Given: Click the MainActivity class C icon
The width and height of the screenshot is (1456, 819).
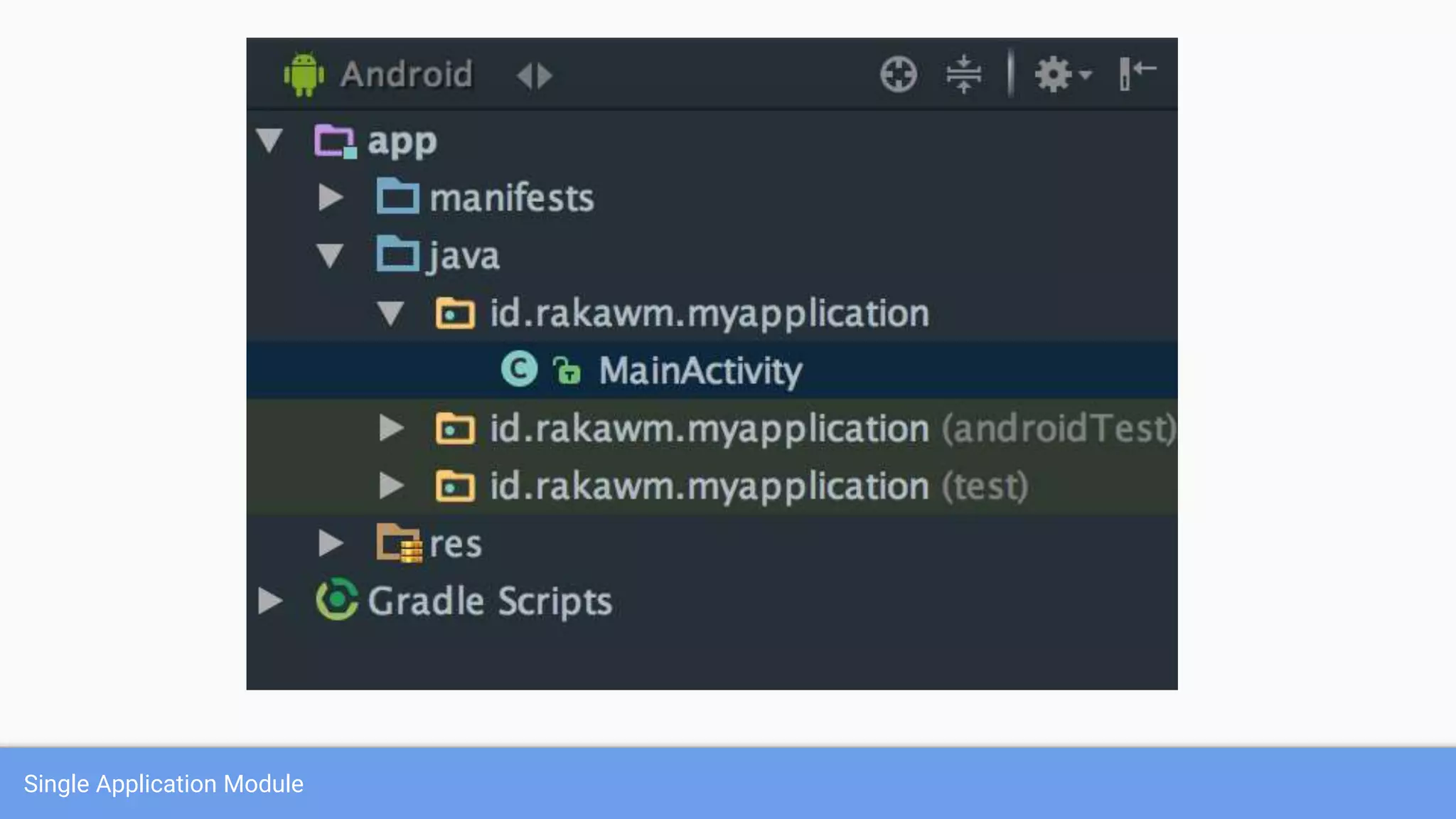Looking at the screenshot, I should point(519,370).
